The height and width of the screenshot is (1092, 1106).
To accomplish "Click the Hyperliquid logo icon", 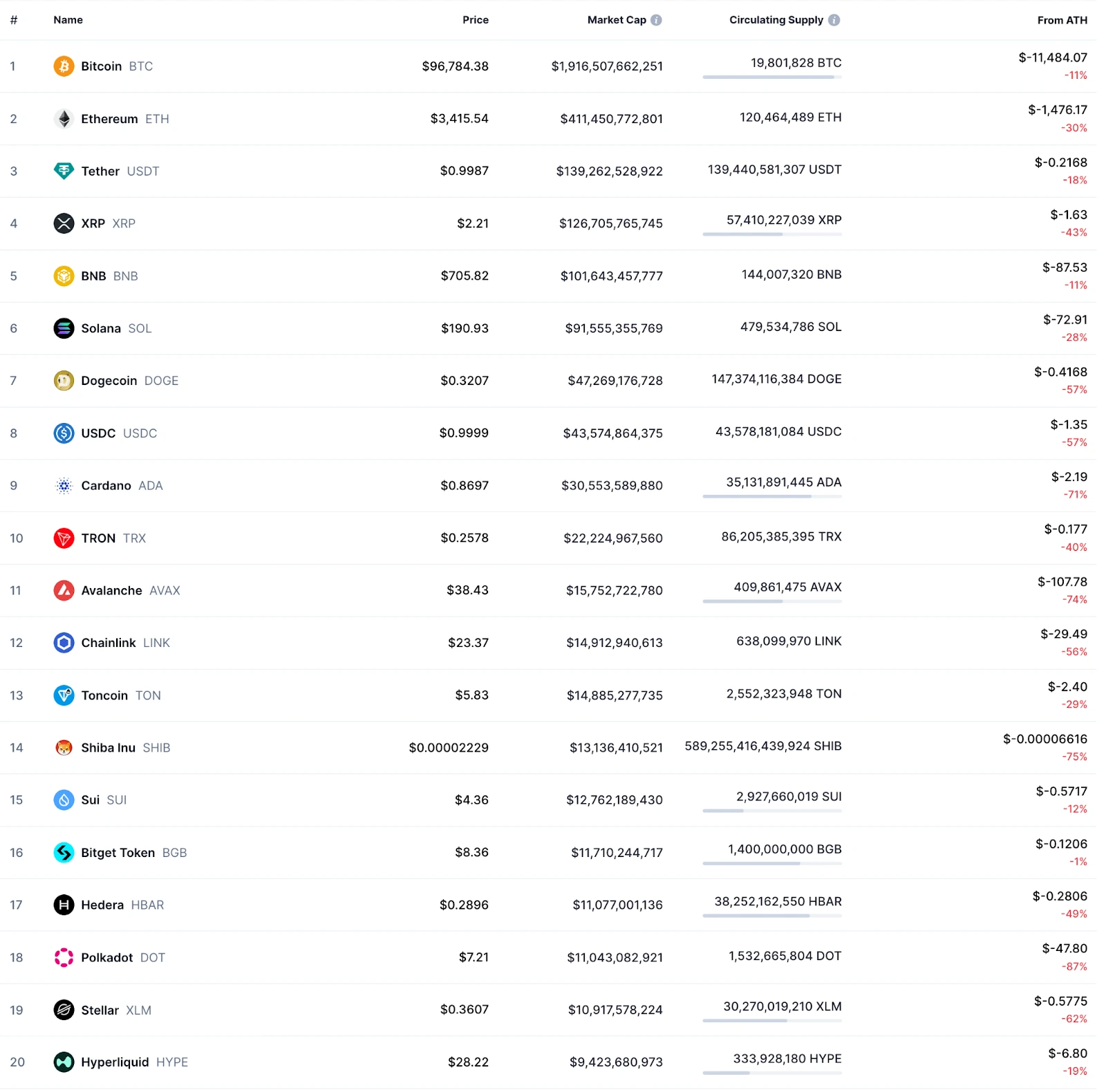I will tap(64, 1062).
